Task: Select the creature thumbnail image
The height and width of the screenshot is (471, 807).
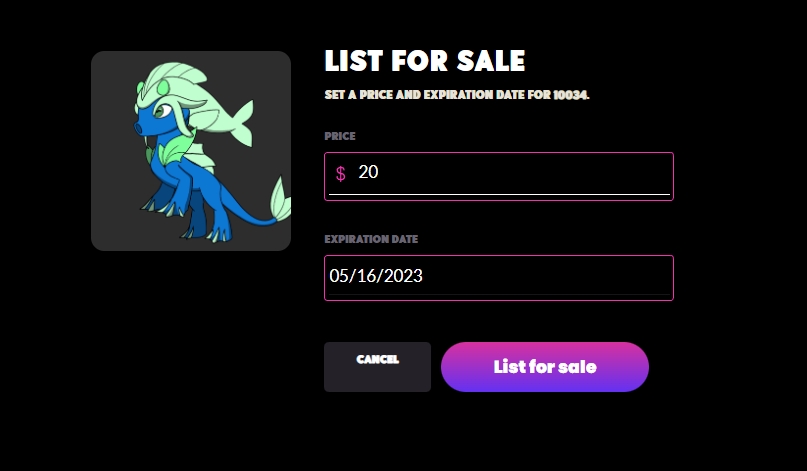Action: (191, 151)
